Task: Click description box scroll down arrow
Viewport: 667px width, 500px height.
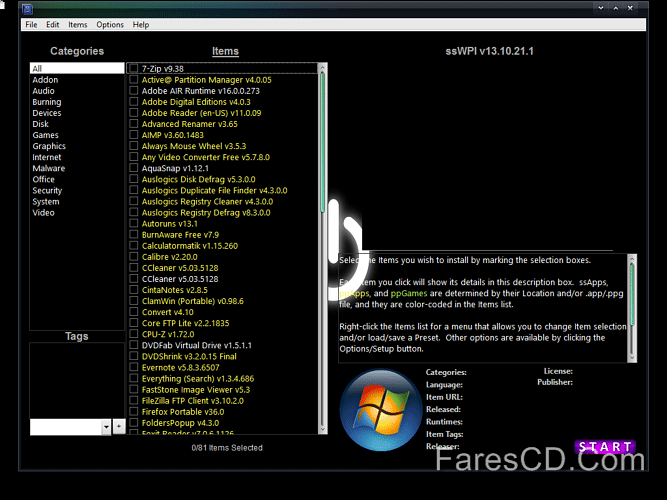Action: (x=632, y=358)
